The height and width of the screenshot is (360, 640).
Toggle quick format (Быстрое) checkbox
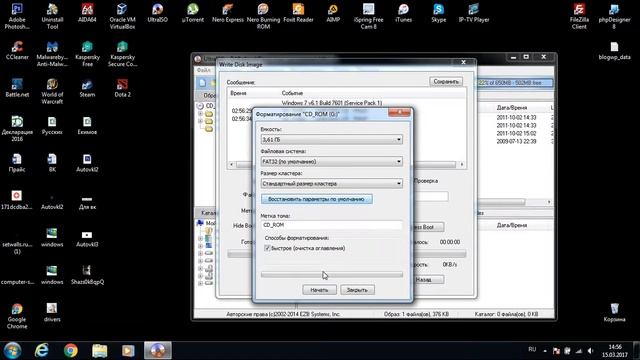[x=267, y=248]
